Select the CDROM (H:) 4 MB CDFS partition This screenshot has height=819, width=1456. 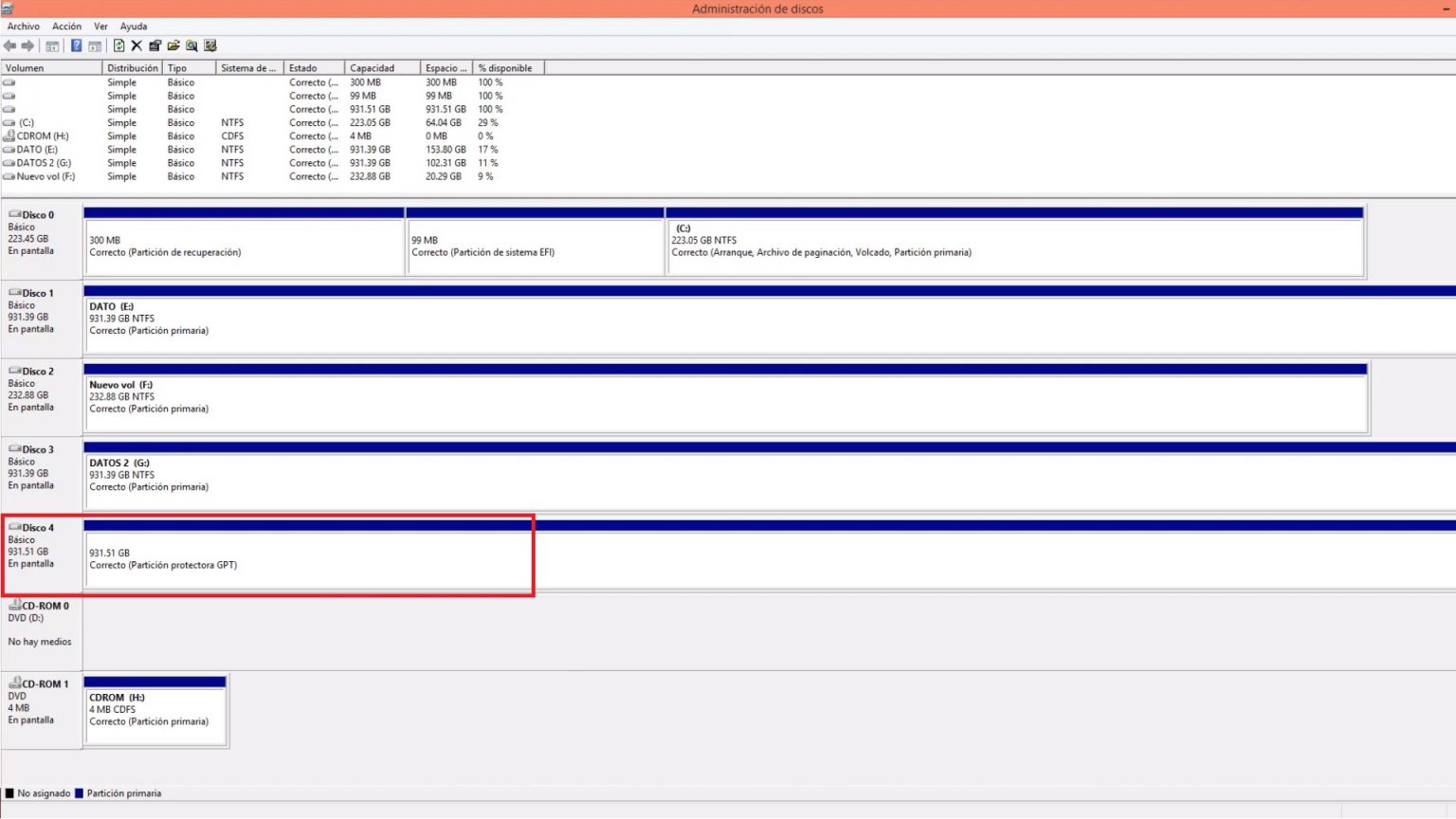pos(155,711)
